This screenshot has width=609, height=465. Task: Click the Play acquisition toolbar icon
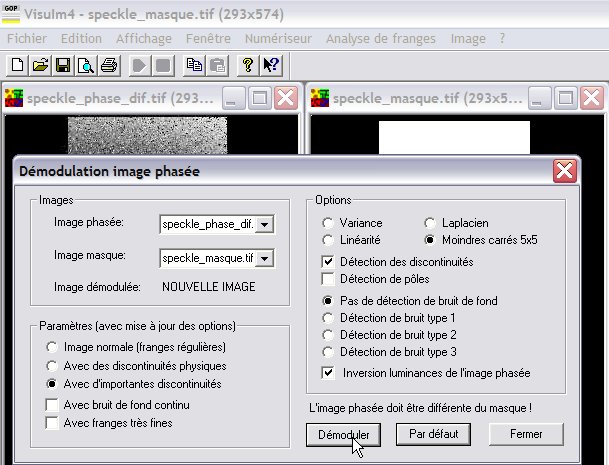click(139, 65)
